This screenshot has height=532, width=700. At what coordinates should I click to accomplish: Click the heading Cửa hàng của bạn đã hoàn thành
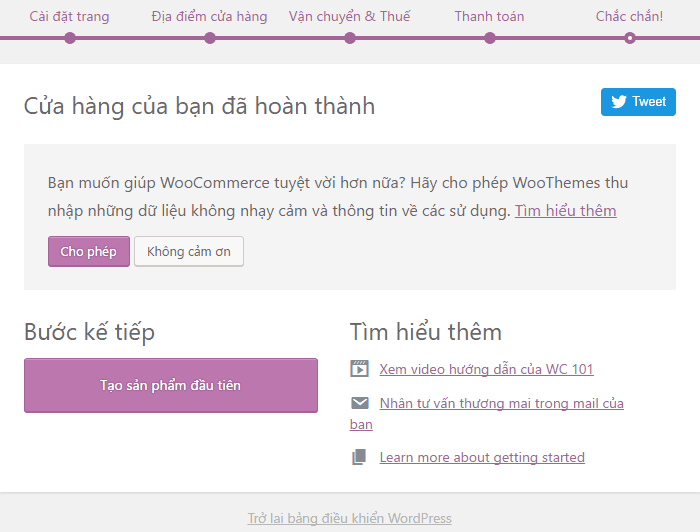[200, 106]
